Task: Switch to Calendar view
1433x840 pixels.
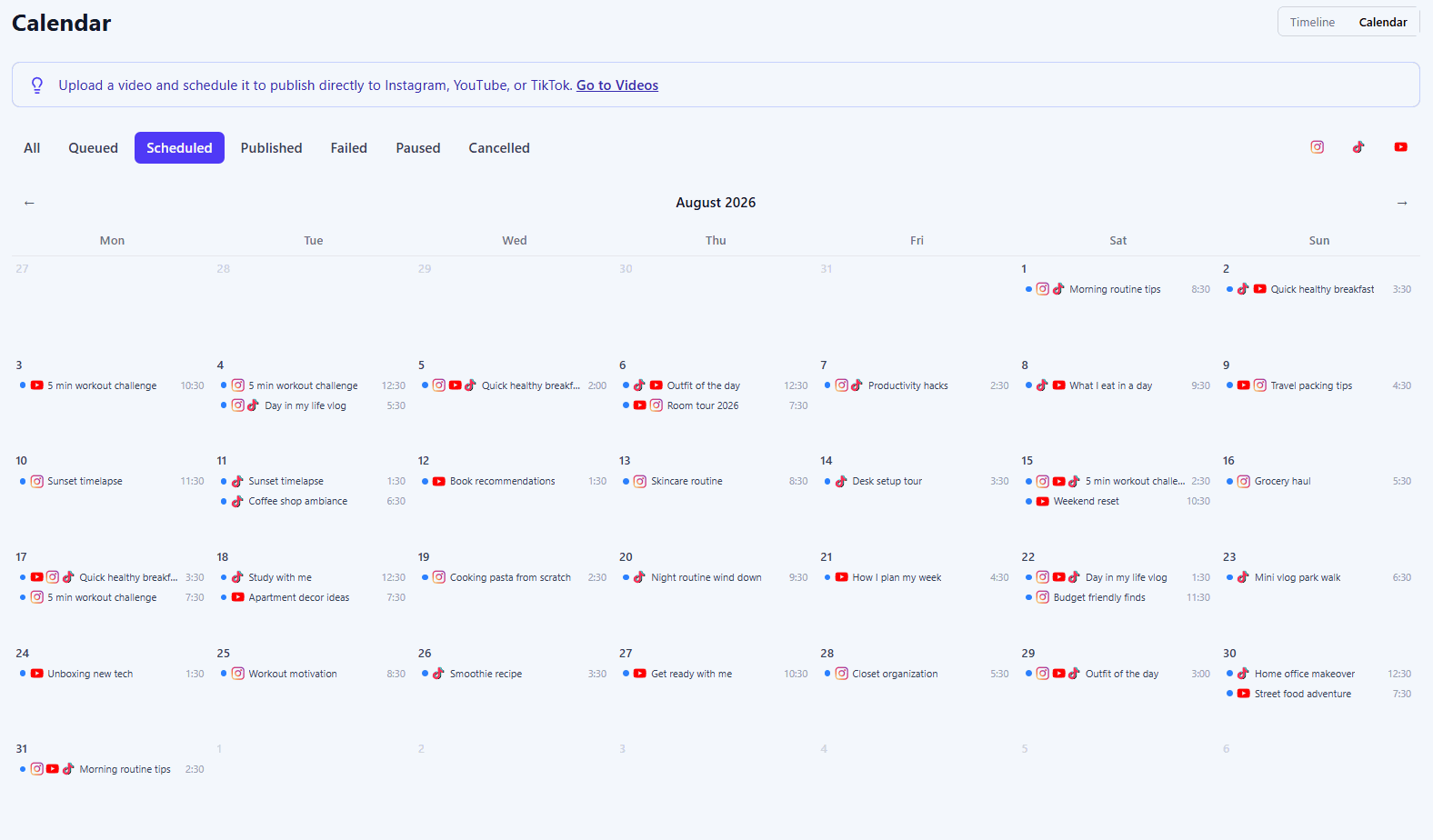Action: pos(1383,22)
